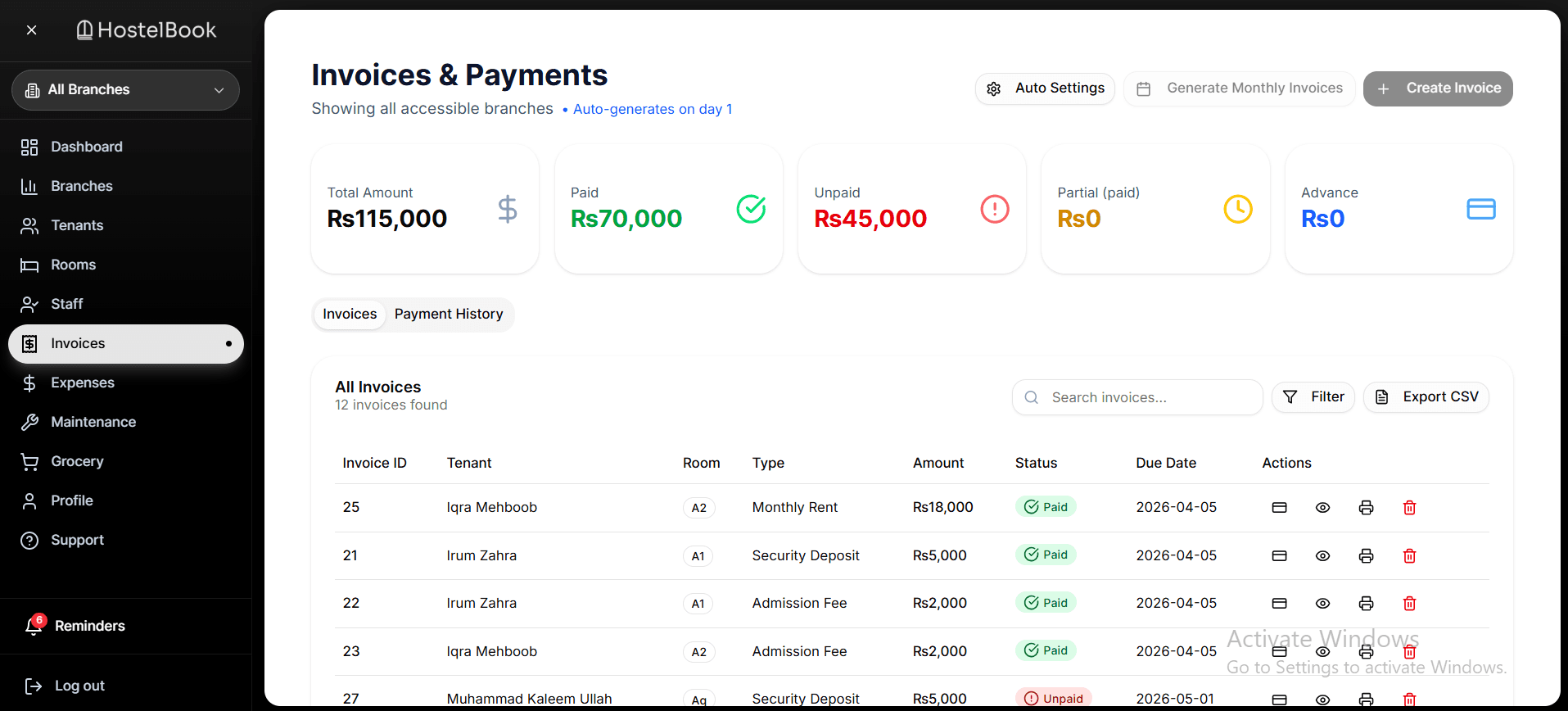Print invoice 22
Viewport: 1568px width, 711px height.
click(x=1366, y=604)
